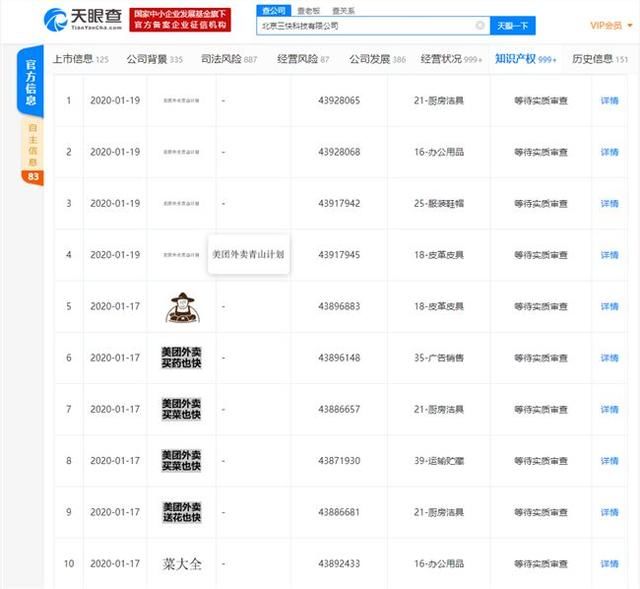Screen dimensions: 640x589
Task: Switch to 查老板 search tab
Action: tap(307, 8)
